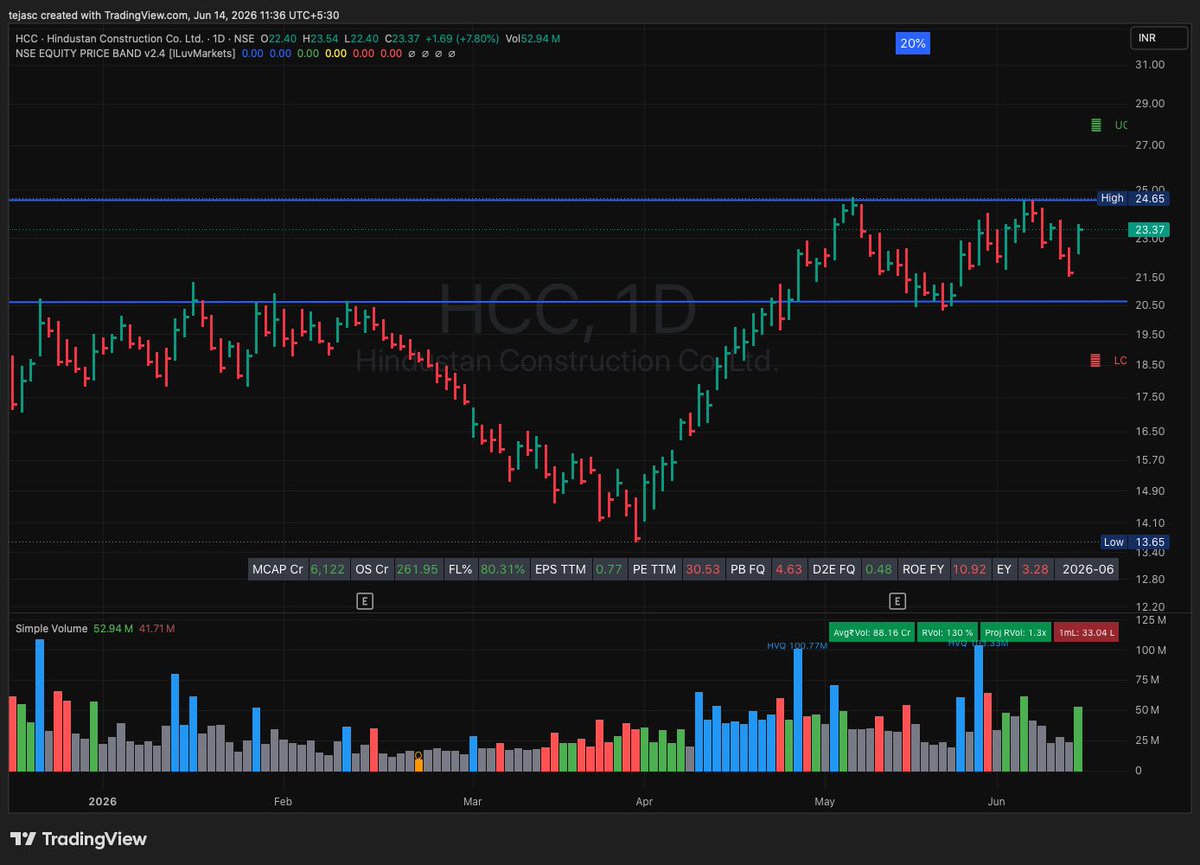
Task: Click the EPS value 0.77
Action: (x=608, y=569)
